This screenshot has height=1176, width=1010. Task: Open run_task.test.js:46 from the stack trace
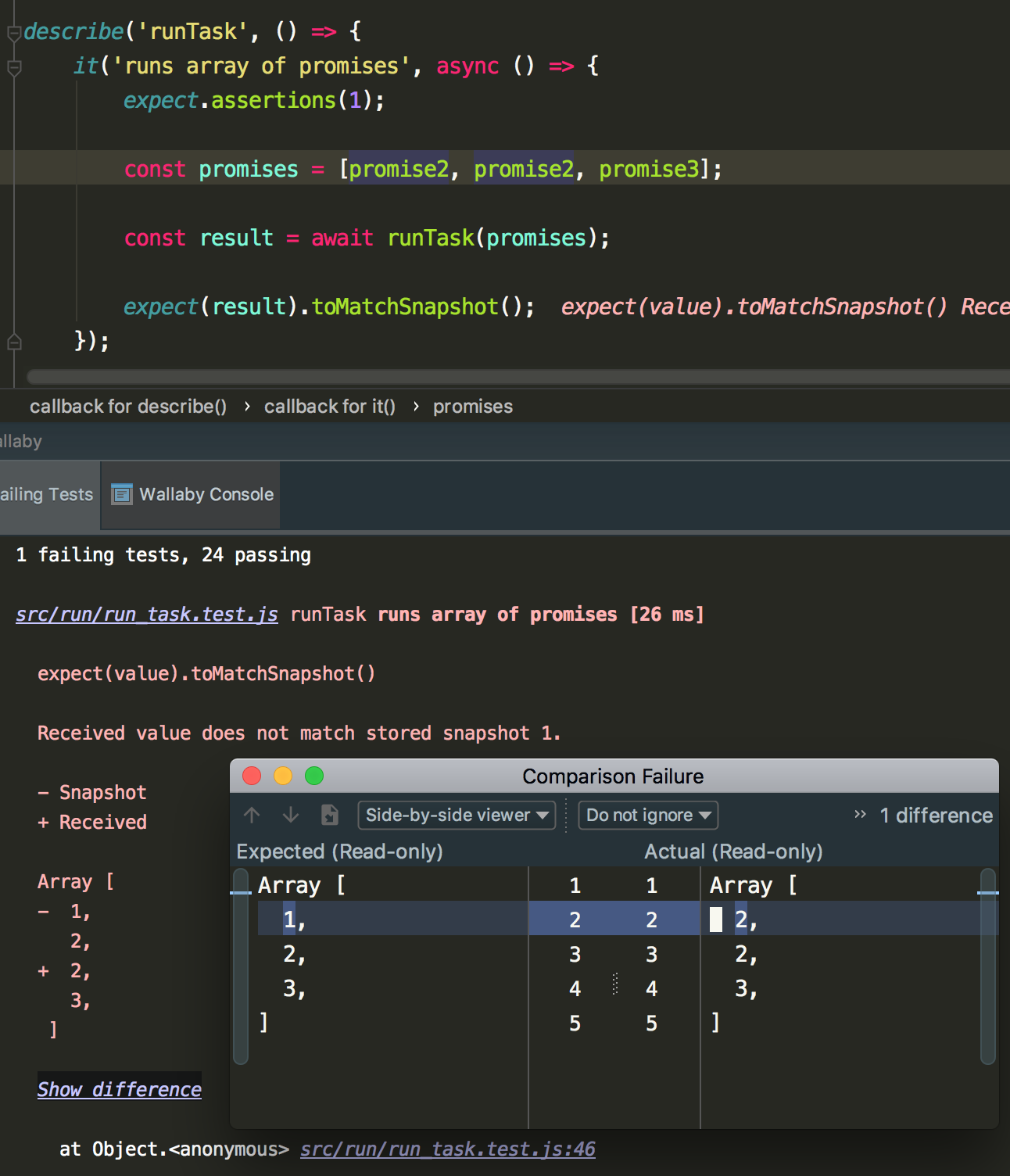pos(447,1149)
